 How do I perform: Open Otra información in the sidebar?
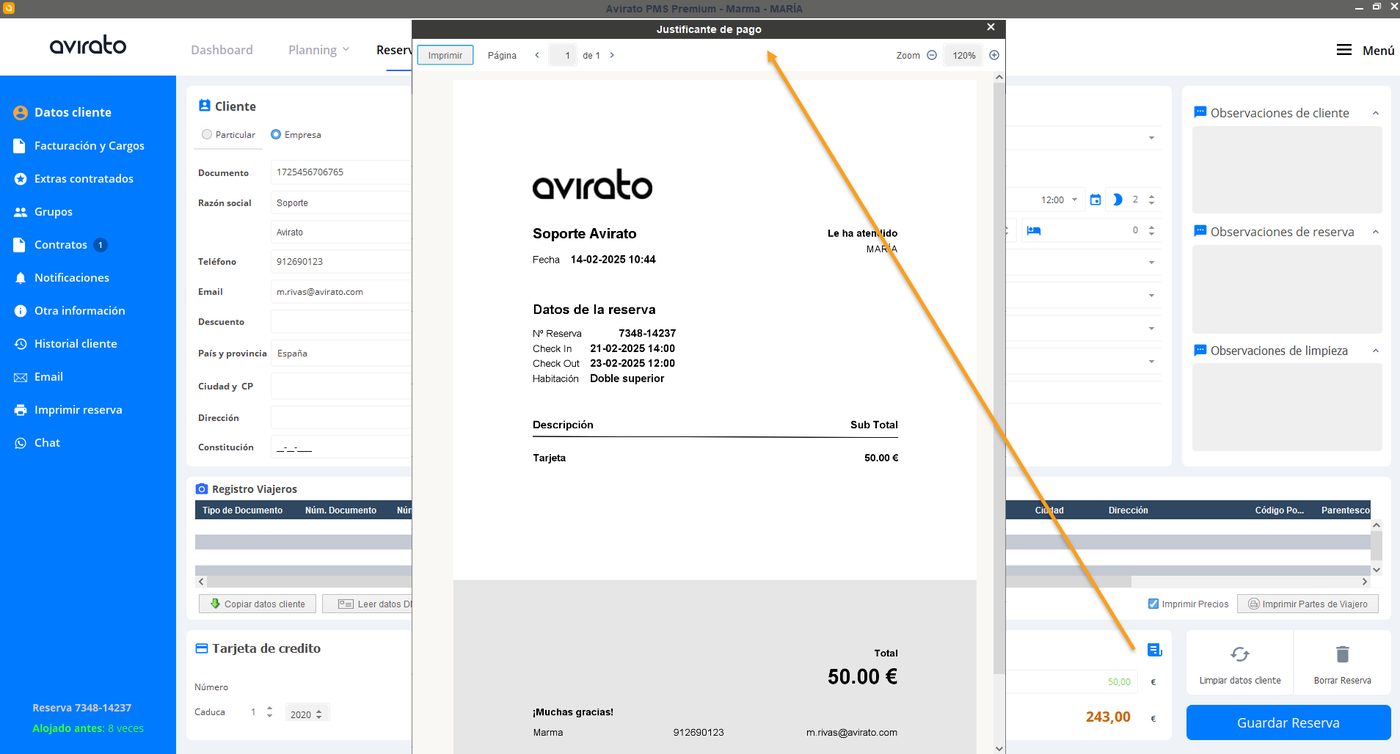pyautogui.click(x=69, y=311)
